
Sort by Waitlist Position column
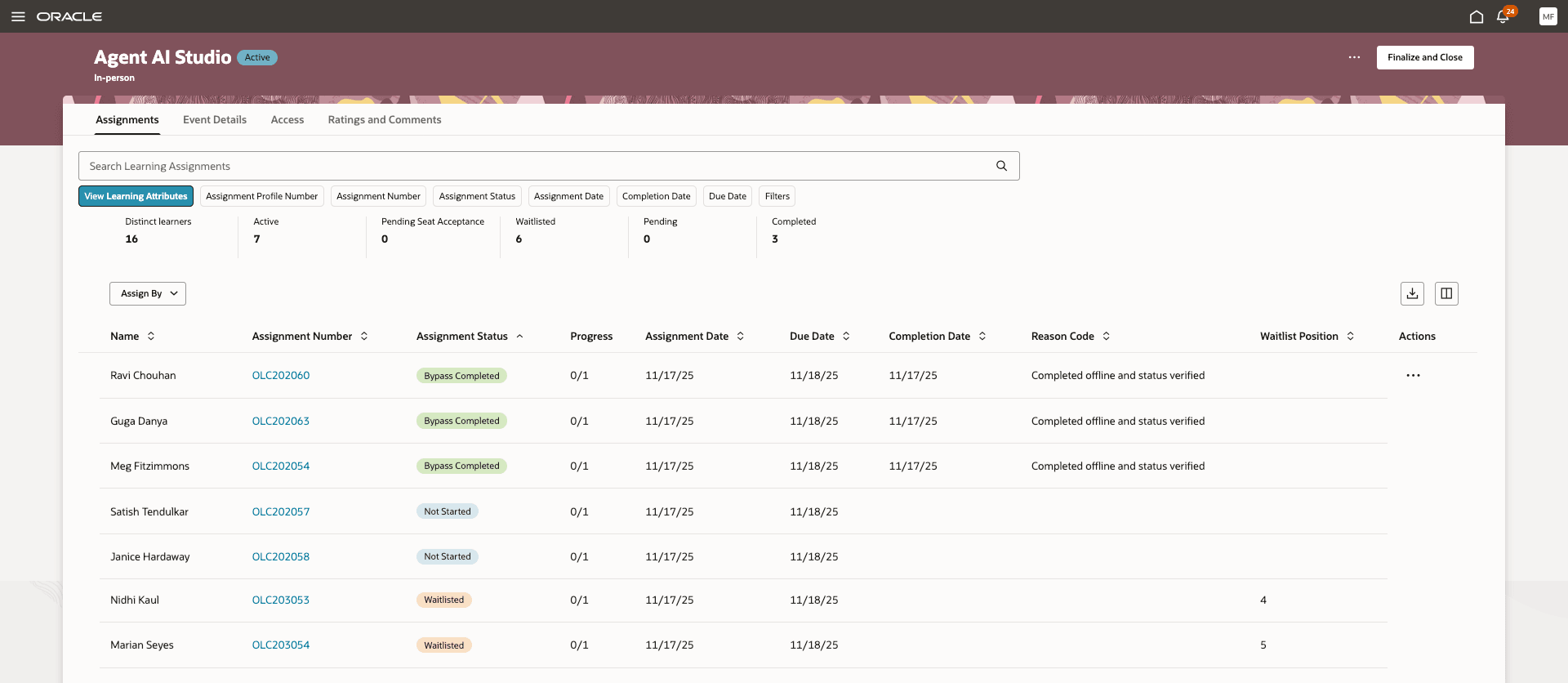click(1351, 336)
